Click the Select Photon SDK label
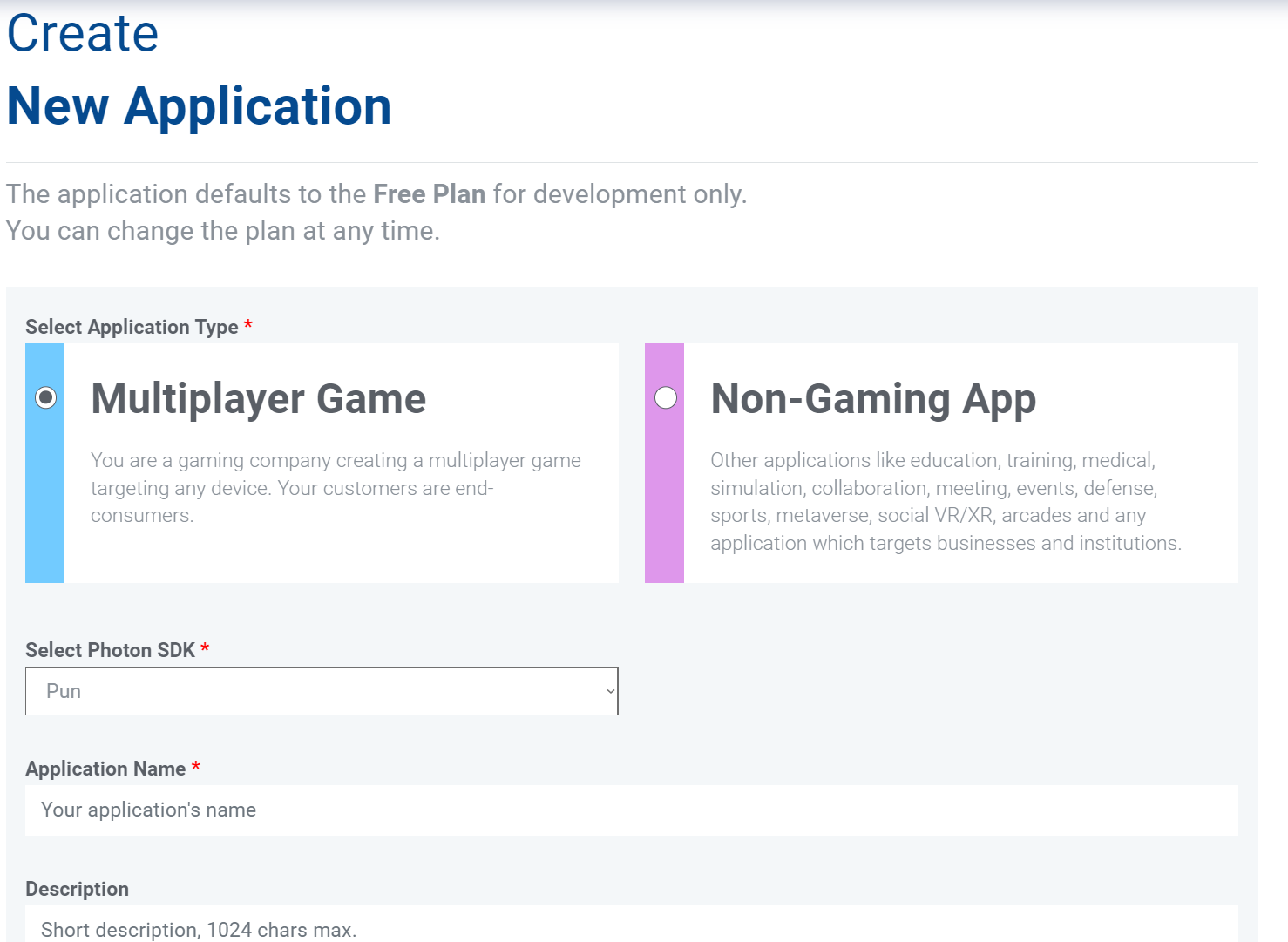 tap(110, 650)
